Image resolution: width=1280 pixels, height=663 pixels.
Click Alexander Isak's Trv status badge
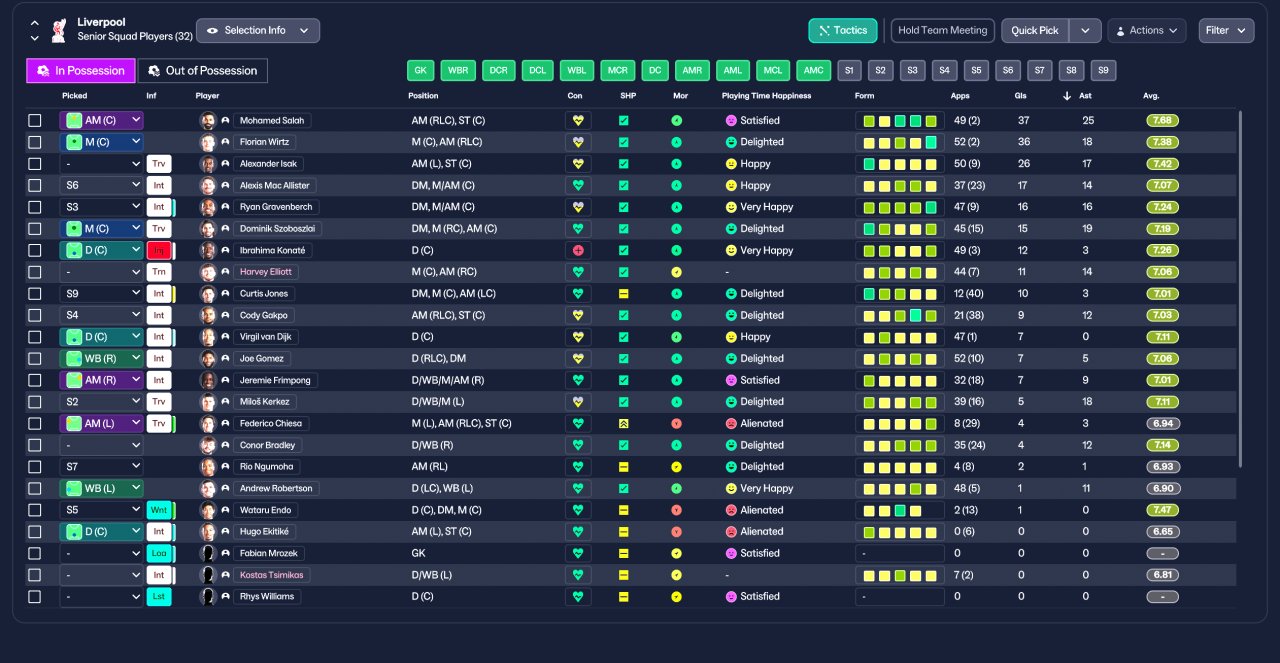[x=158, y=164]
